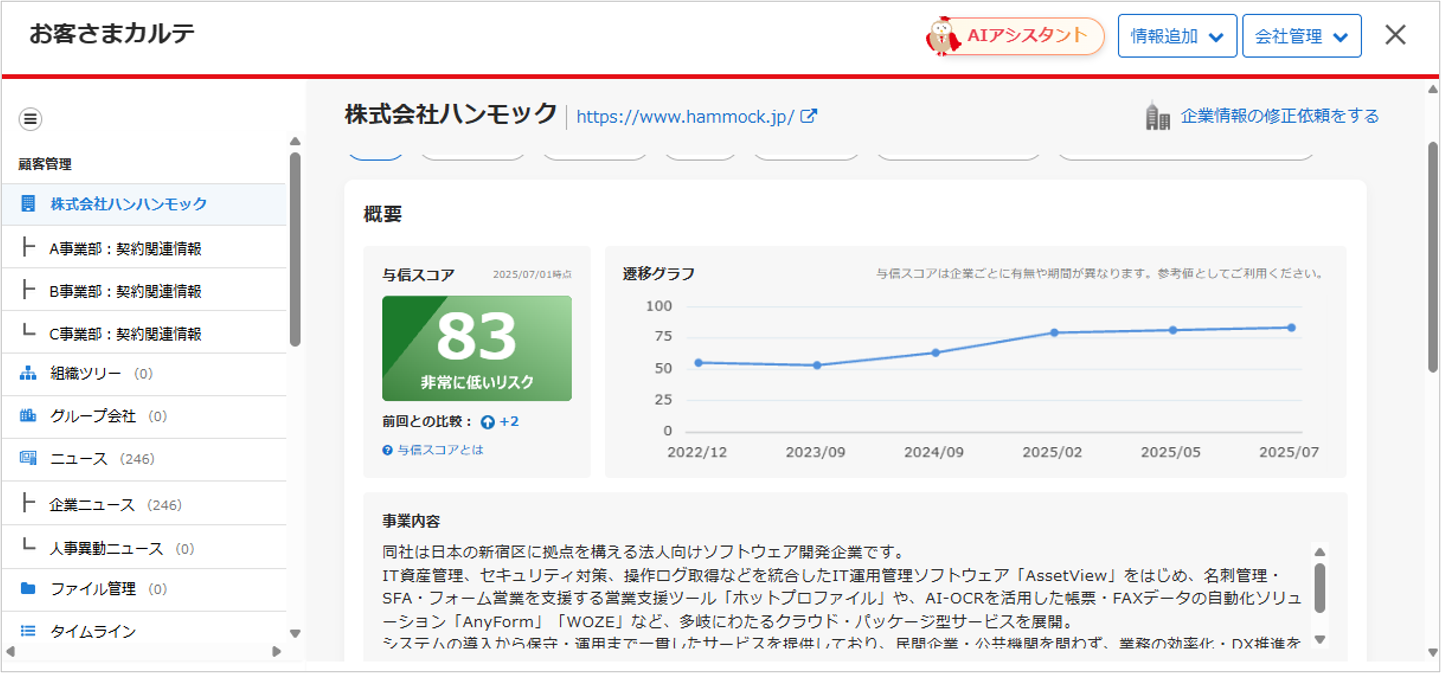Select A事業部：契約関連情報 in sidebar
This screenshot has height=673, width=1441.
125,249
